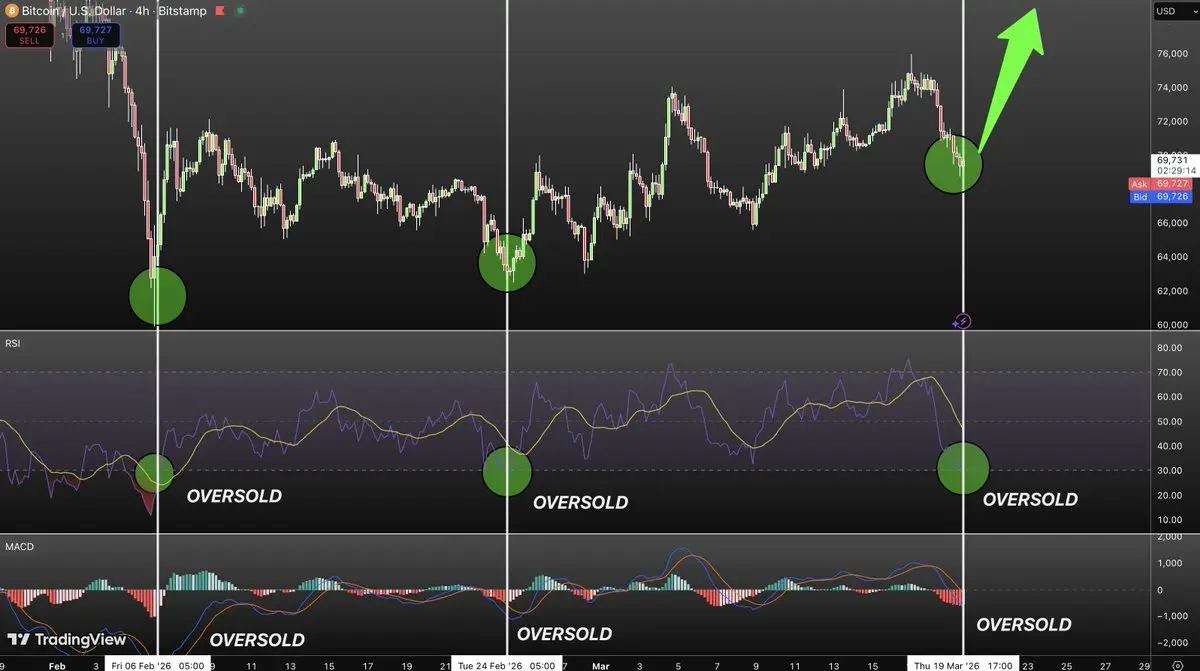1200x671 pixels.
Task: Click the Bid 69,726 price tag
Action: click(x=1160, y=197)
